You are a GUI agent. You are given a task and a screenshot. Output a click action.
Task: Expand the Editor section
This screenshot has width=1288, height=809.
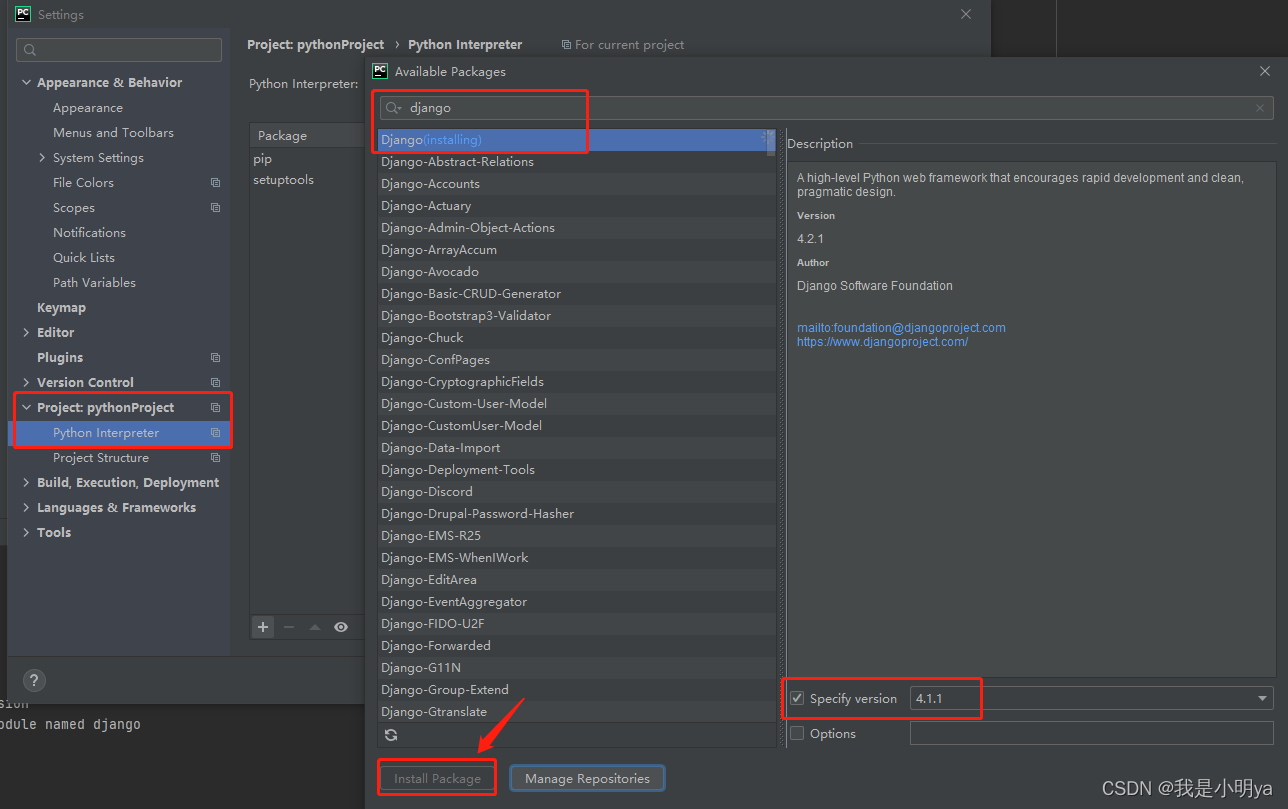coord(27,333)
